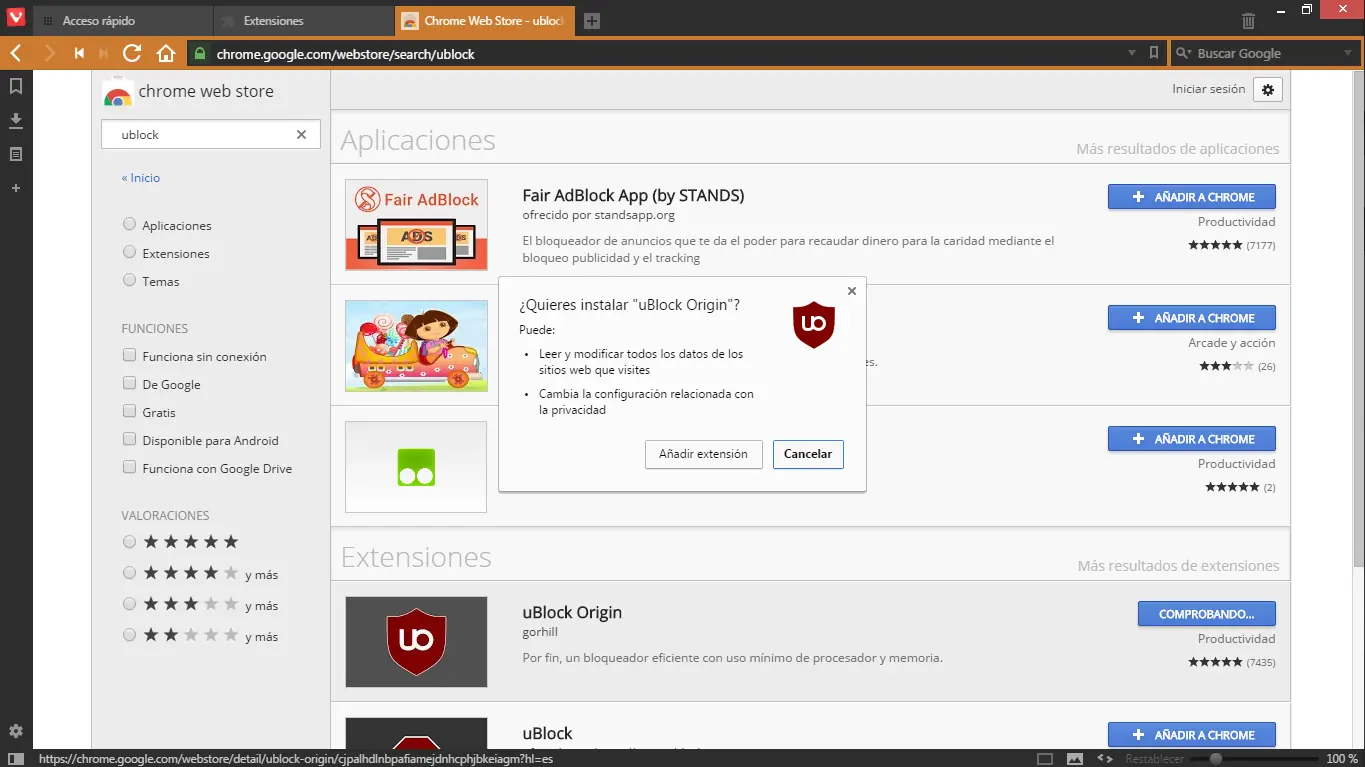Open Vivaldi settings gear in sidebar

coord(16,731)
